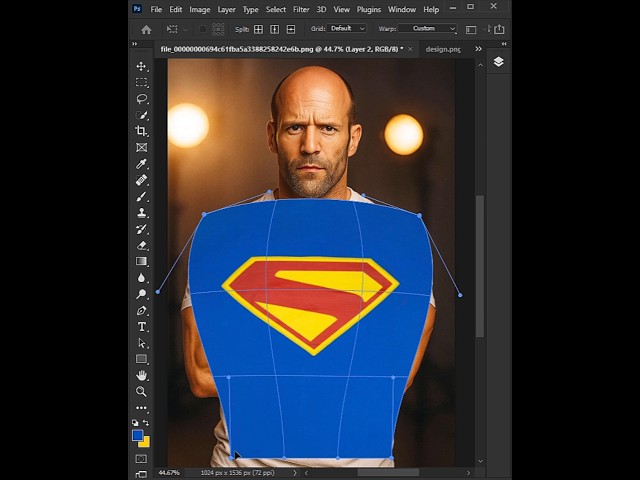
Task: Open the warp tool preset dropdown arrow
Action: click(185, 29)
